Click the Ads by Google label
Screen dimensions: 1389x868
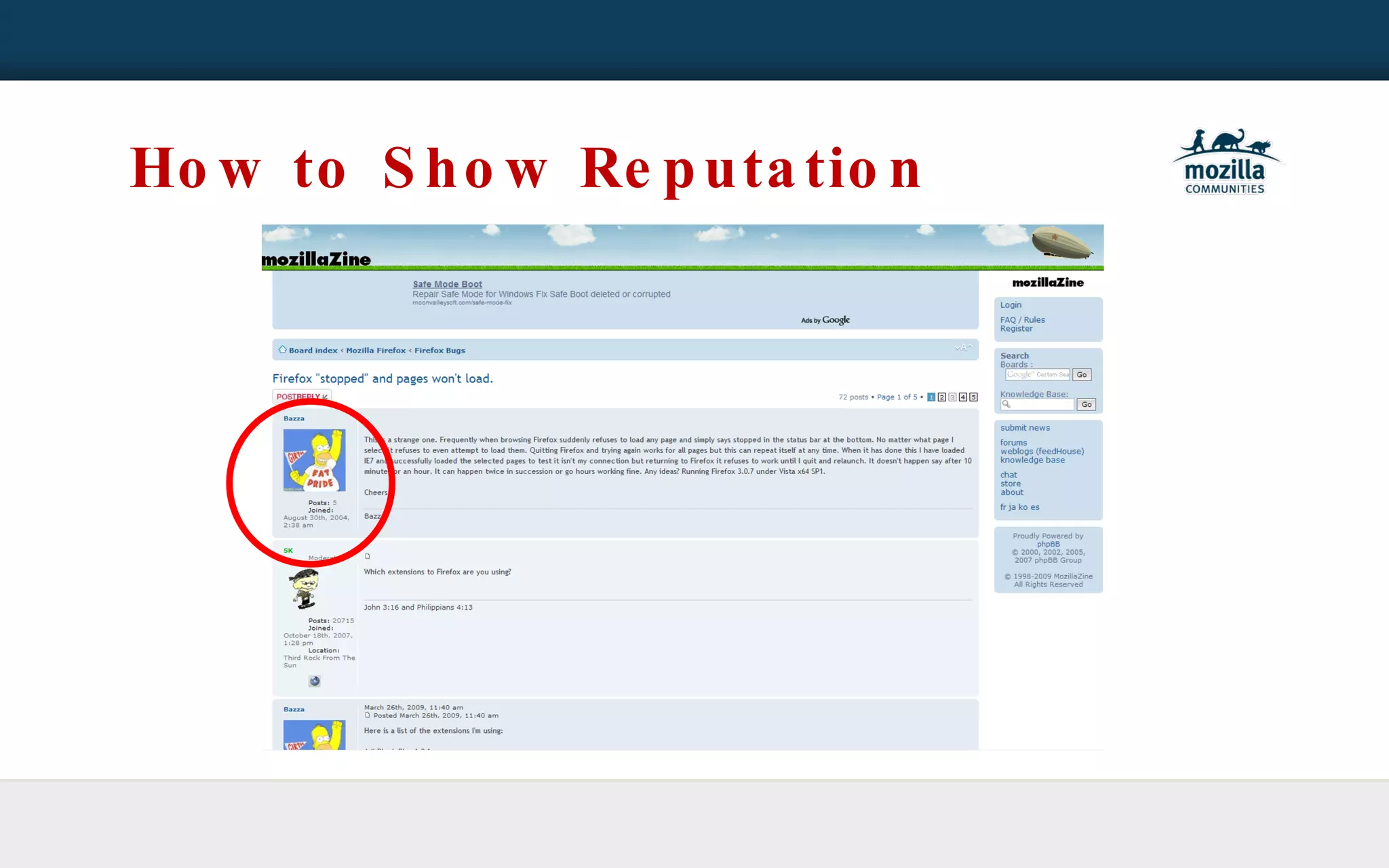click(825, 320)
